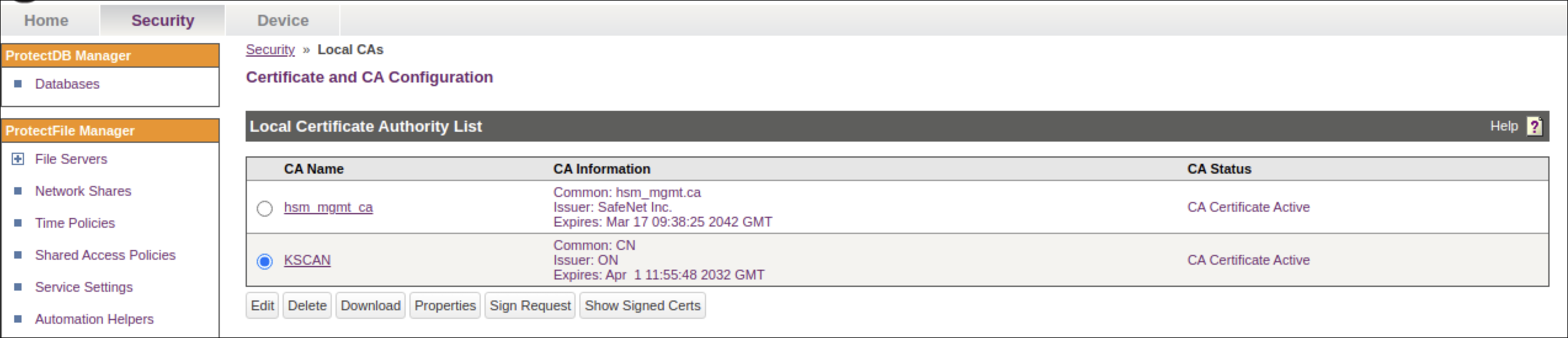Click the Download button

click(x=370, y=306)
